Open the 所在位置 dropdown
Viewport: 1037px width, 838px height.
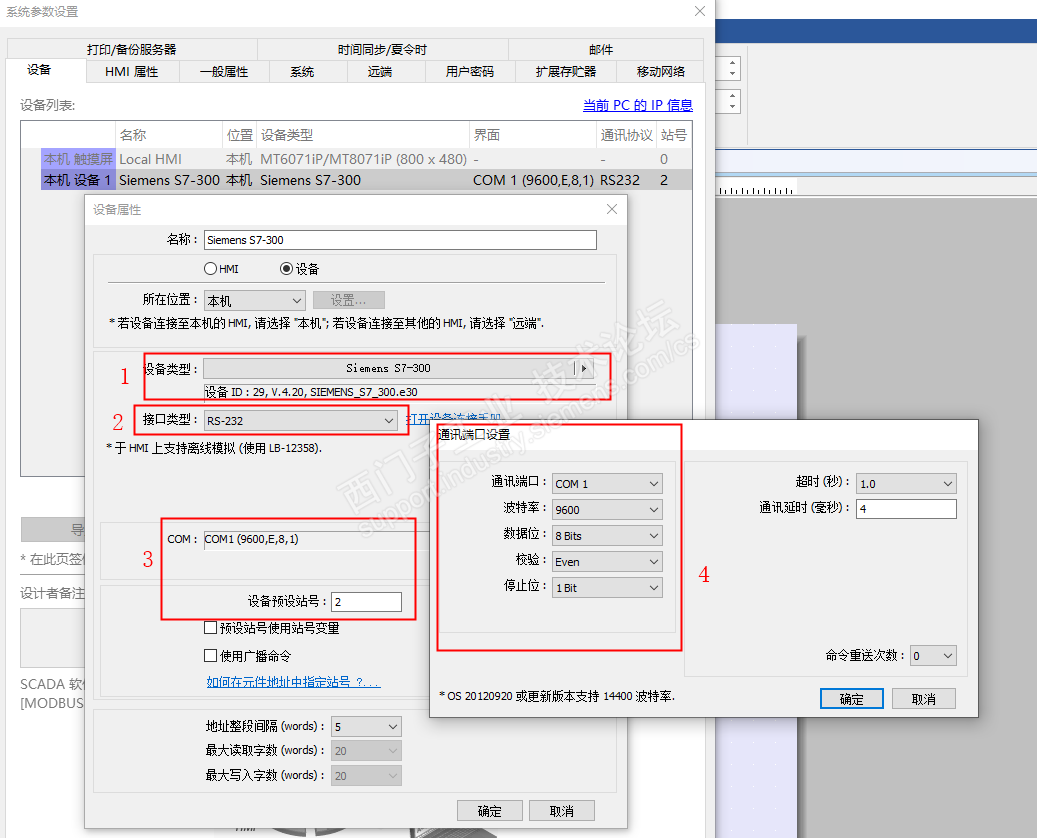tap(255, 301)
